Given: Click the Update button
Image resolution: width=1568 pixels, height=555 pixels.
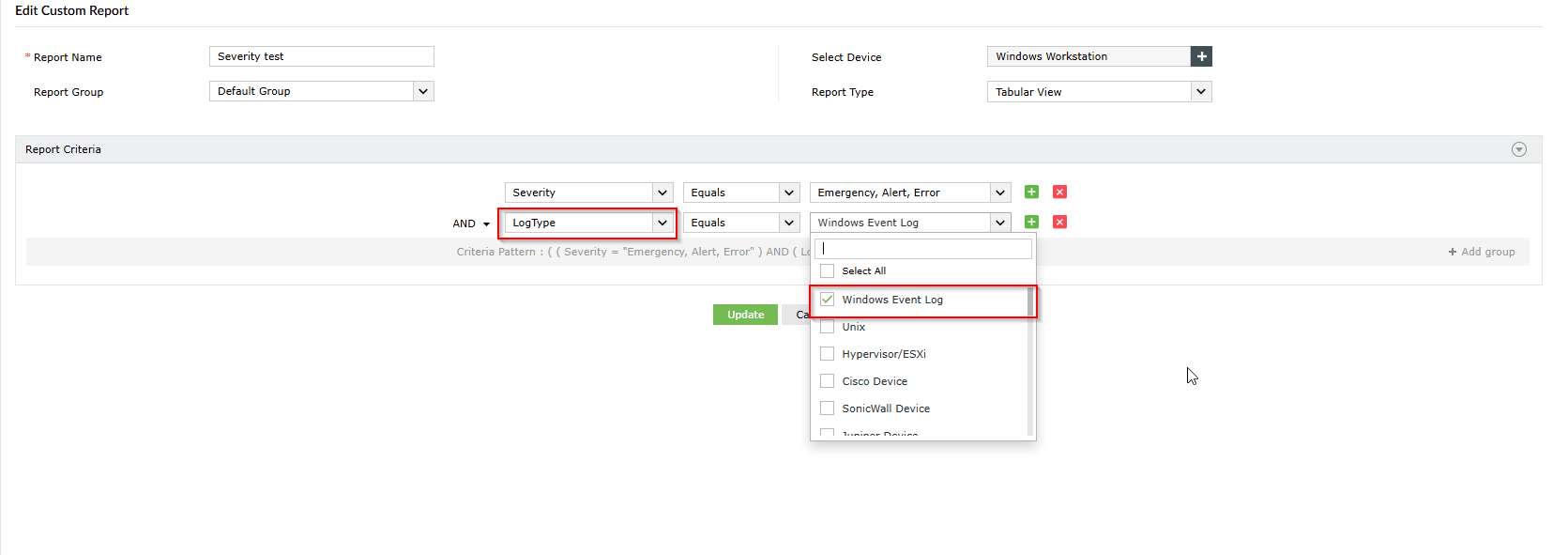Looking at the screenshot, I should pos(745,315).
